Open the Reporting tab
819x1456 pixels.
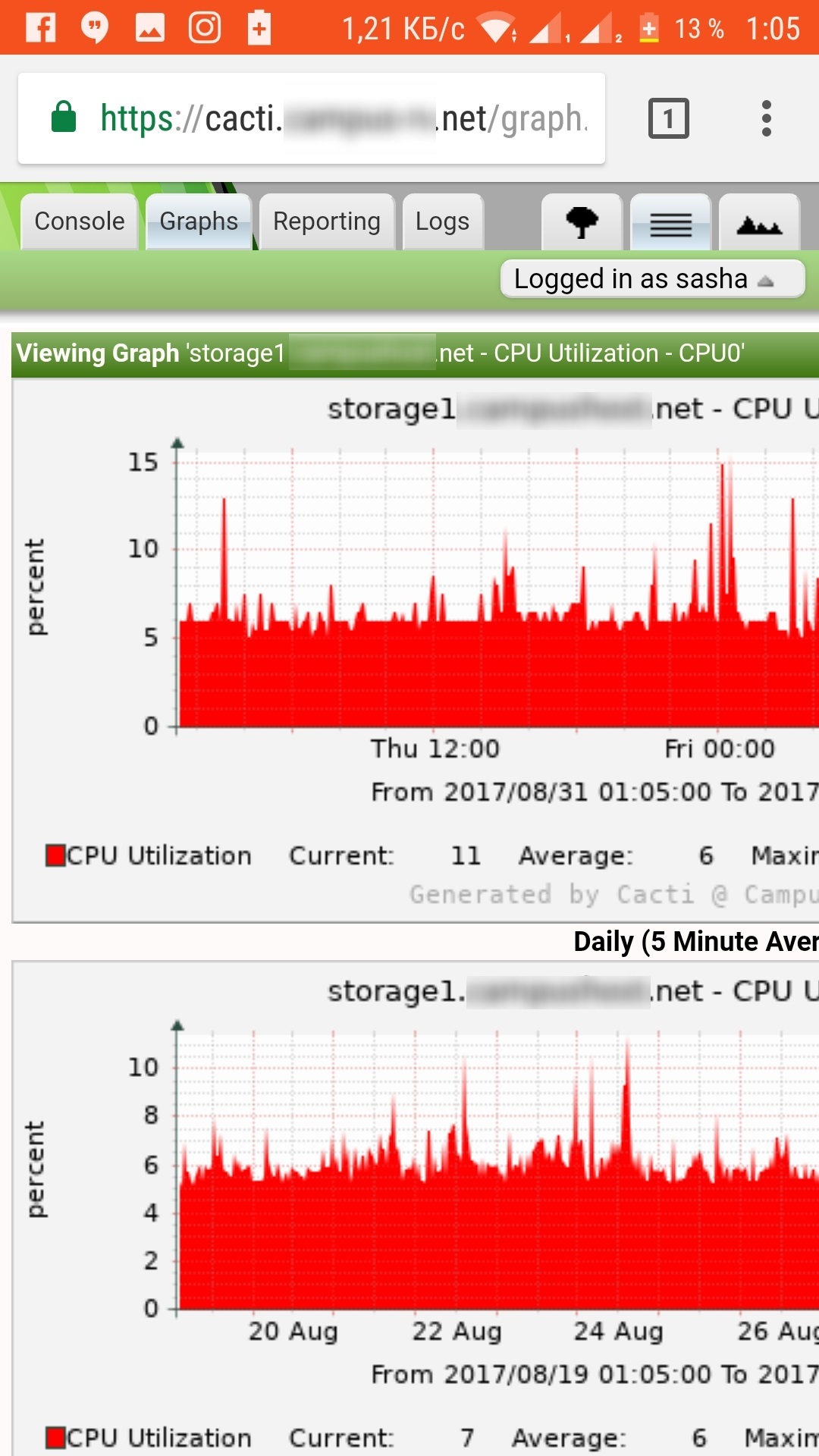click(327, 221)
